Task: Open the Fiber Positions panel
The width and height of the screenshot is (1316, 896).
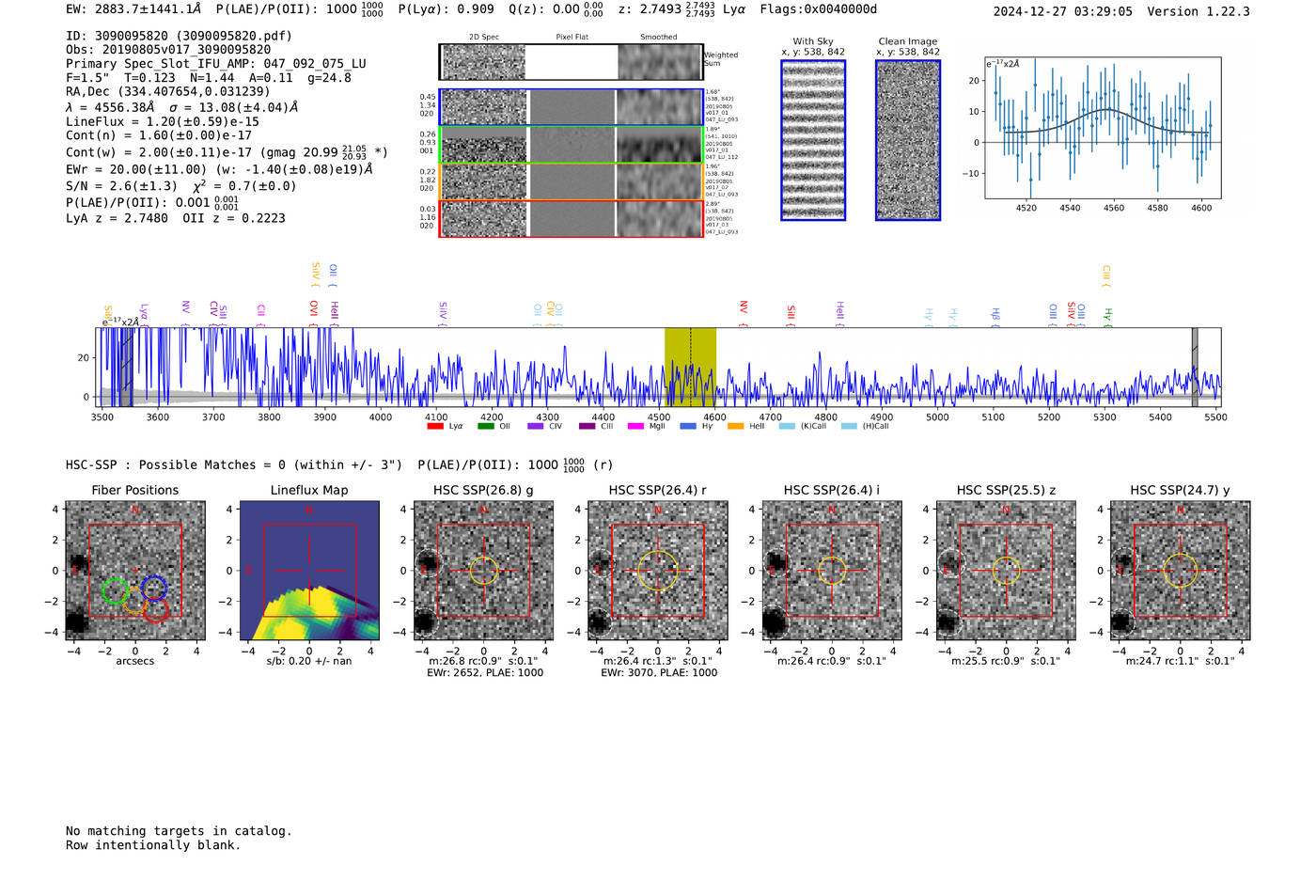Action: (x=135, y=571)
